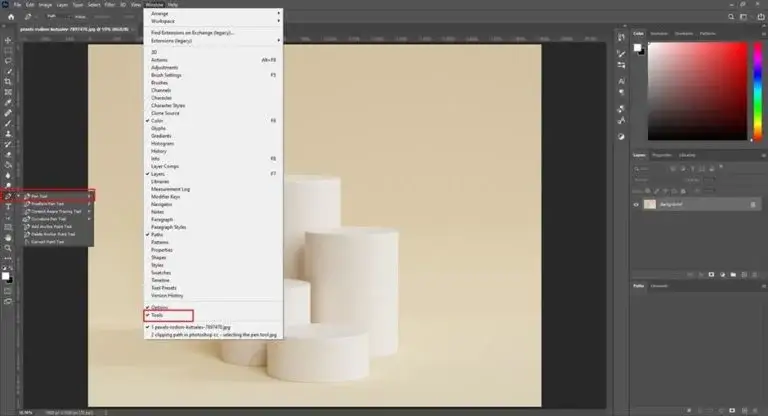Switch to the Properties tab
Image resolution: width=768 pixels, height=416 pixels.
pyautogui.click(x=662, y=155)
